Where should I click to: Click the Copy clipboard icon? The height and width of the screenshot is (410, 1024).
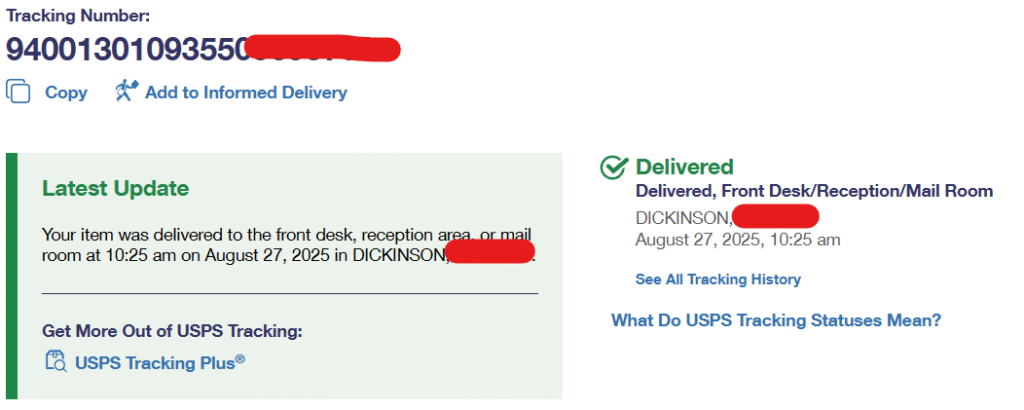pyautogui.click(x=19, y=92)
